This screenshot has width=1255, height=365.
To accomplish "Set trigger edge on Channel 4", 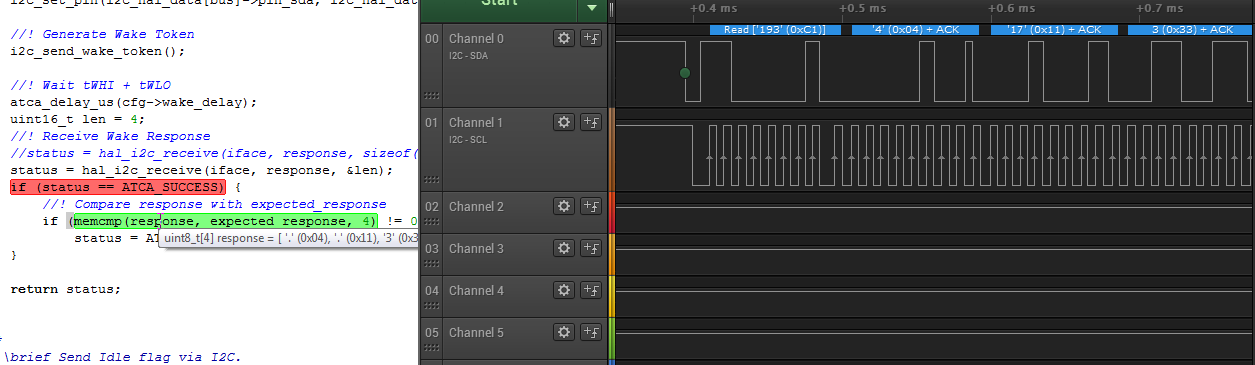I will coord(590,290).
